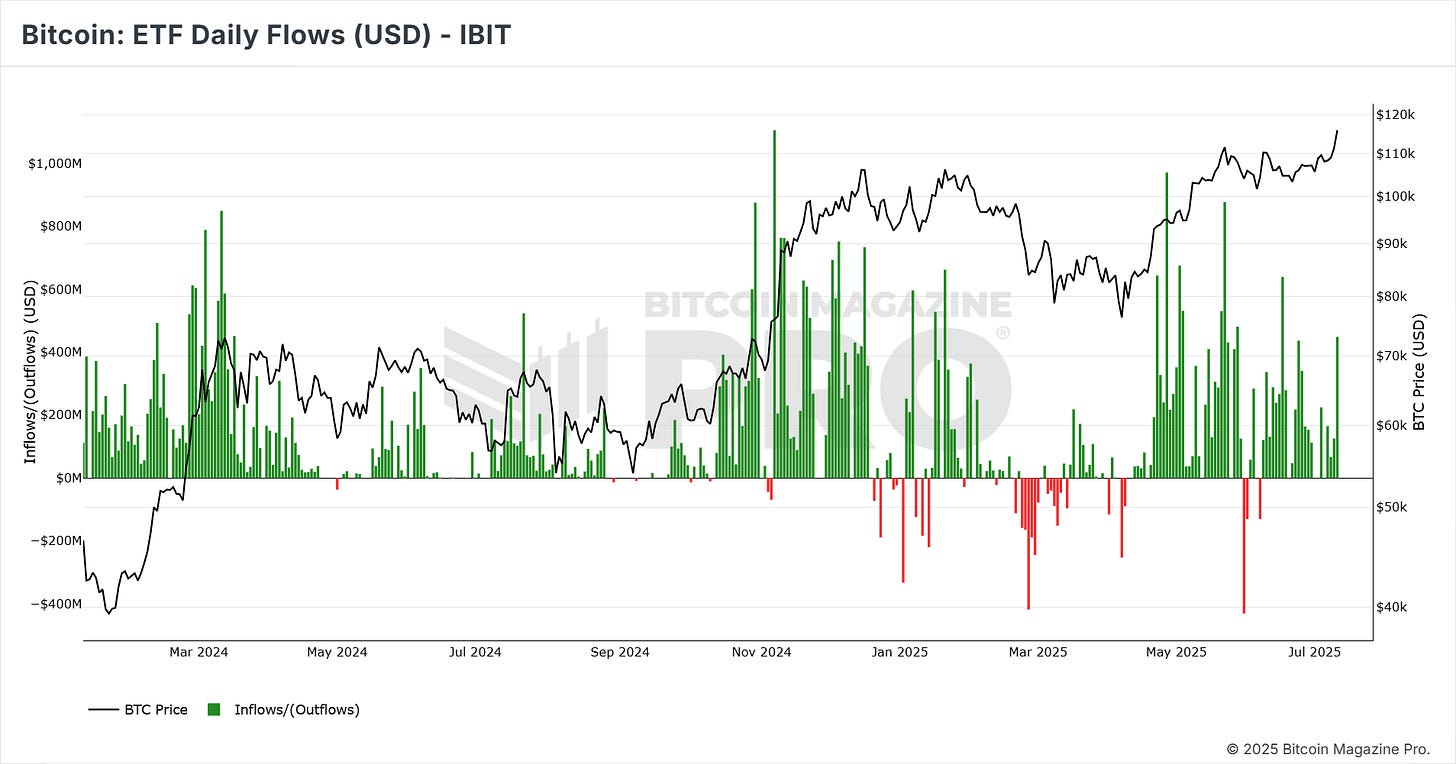Click the '$100k' right axis label
The height and width of the screenshot is (764, 1456).
pyautogui.click(x=1394, y=196)
